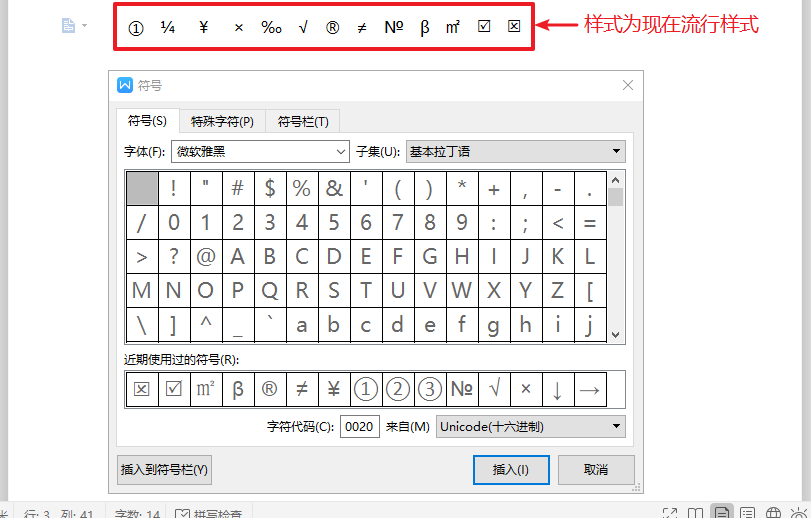This screenshot has height=518, width=811.
Task: Open the 字体 font dropdown
Action: click(259, 152)
